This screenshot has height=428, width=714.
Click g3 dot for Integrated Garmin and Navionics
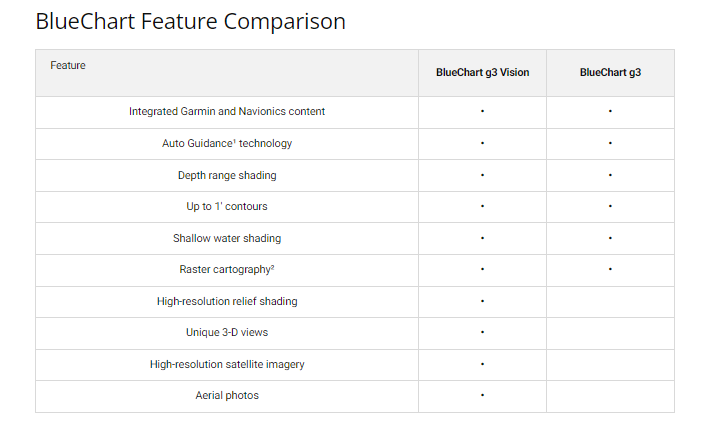coord(610,112)
